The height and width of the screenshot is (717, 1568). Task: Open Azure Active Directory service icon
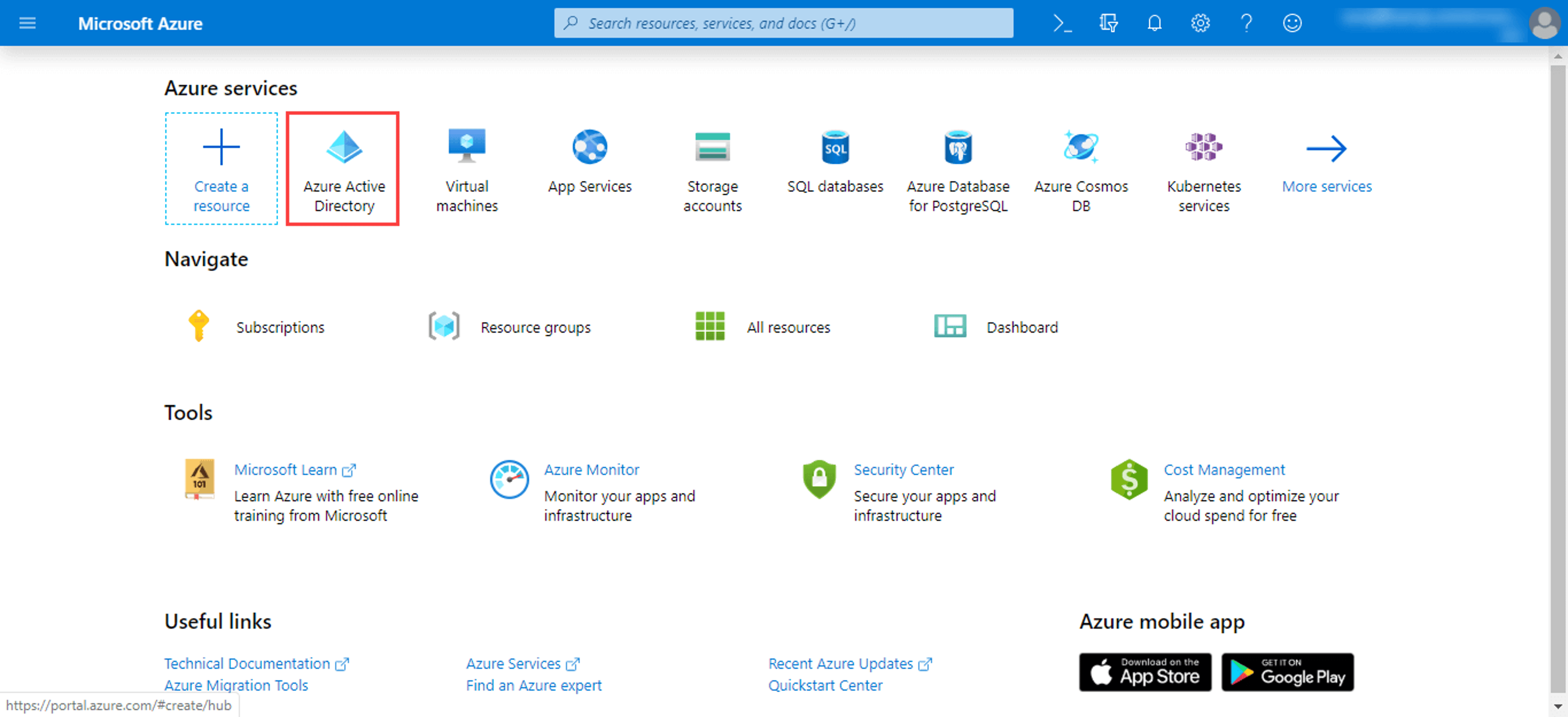tap(344, 147)
